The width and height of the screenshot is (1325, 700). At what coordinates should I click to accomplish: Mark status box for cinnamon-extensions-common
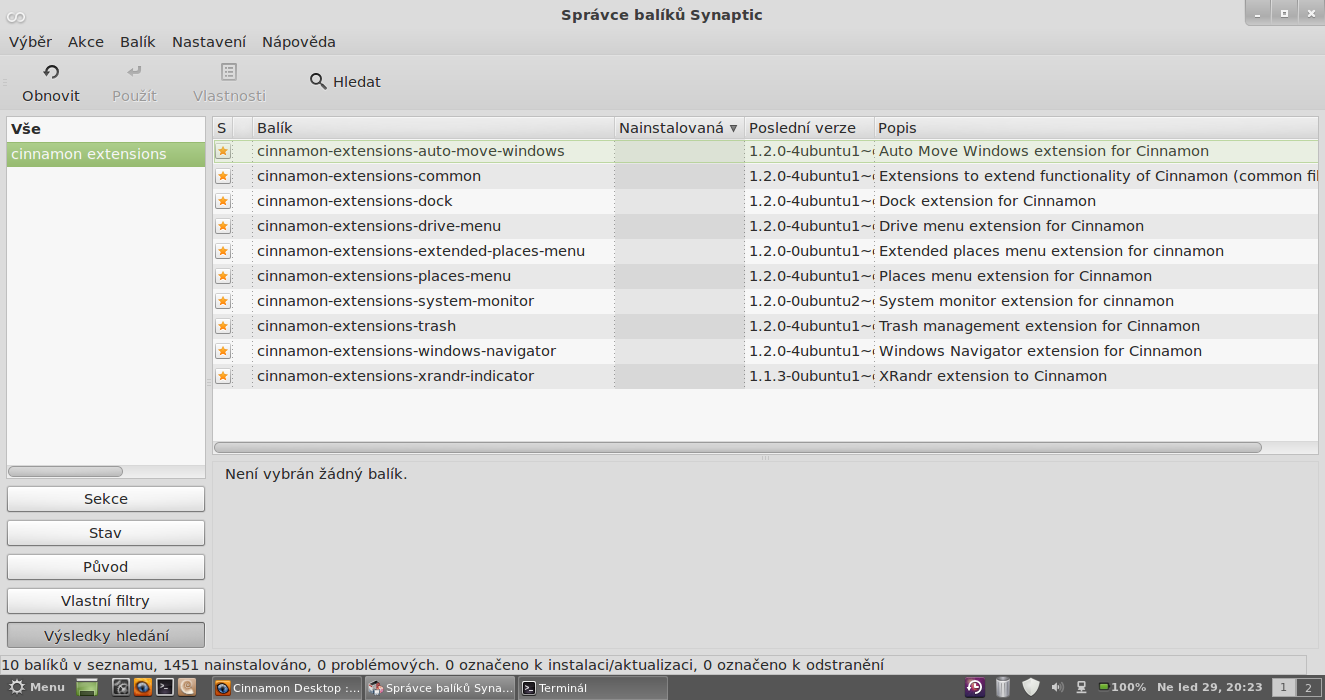tap(223, 176)
